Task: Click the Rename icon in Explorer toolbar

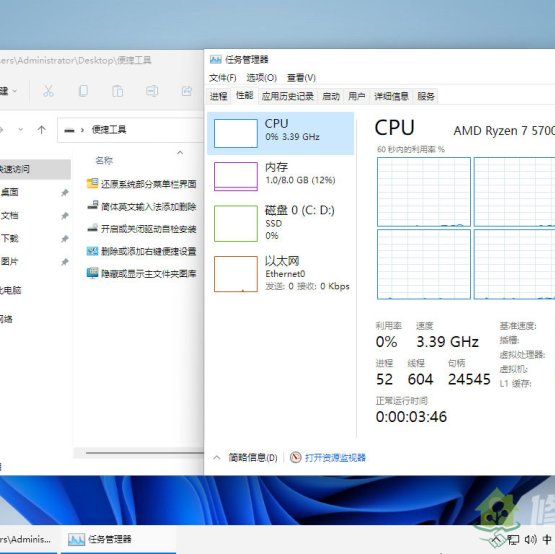Action: click(152, 91)
